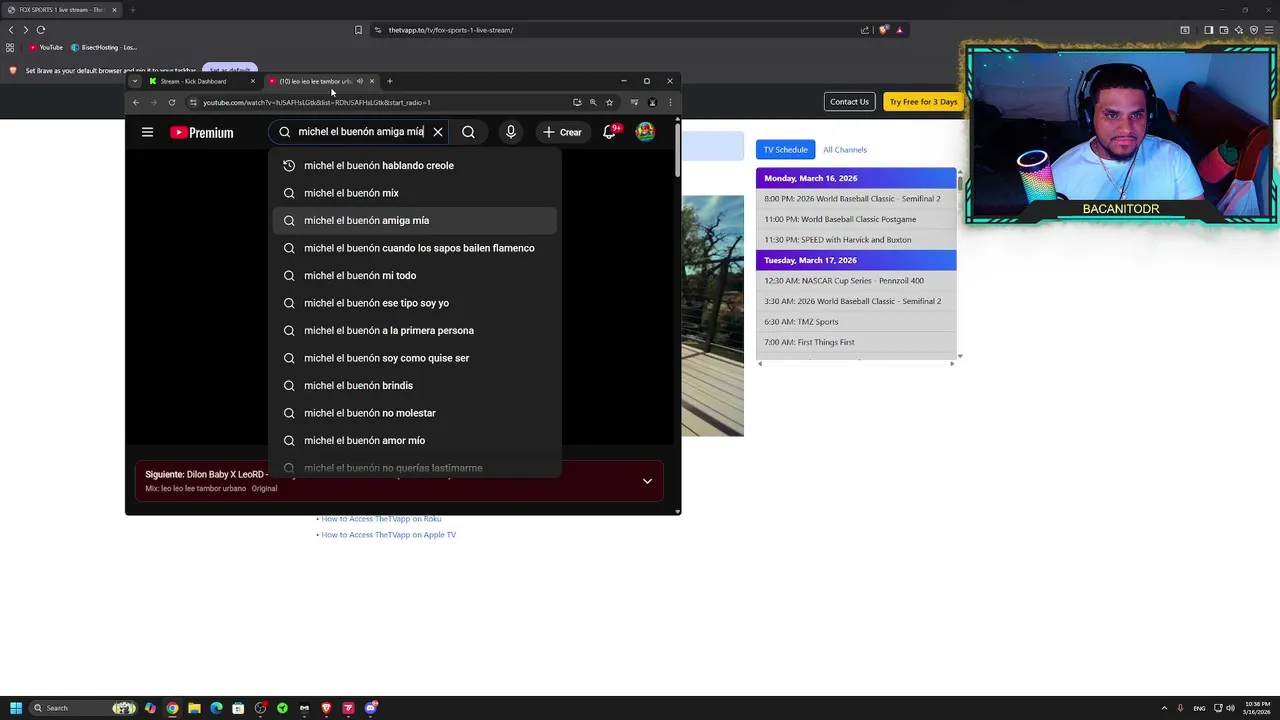Image resolution: width=1280 pixels, height=720 pixels.
Task: Open a new tab in the Chrome window
Action: pyautogui.click(x=390, y=81)
